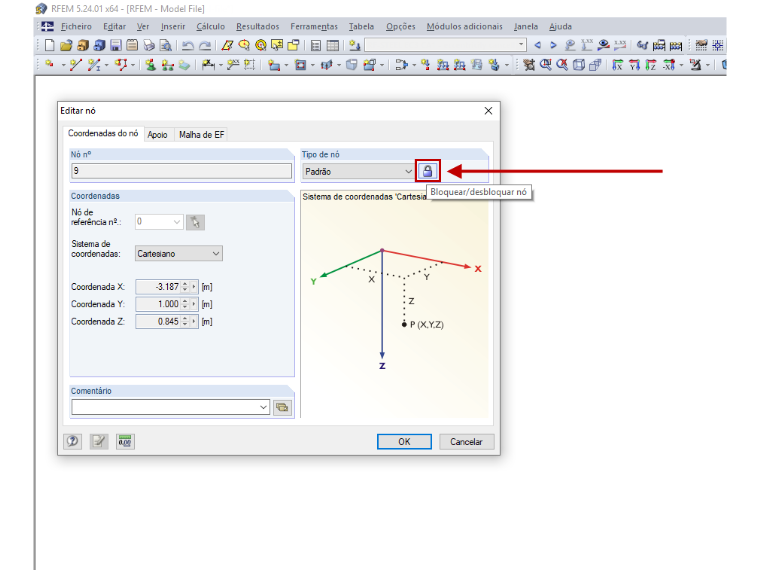Open Ver menu

tap(143, 27)
